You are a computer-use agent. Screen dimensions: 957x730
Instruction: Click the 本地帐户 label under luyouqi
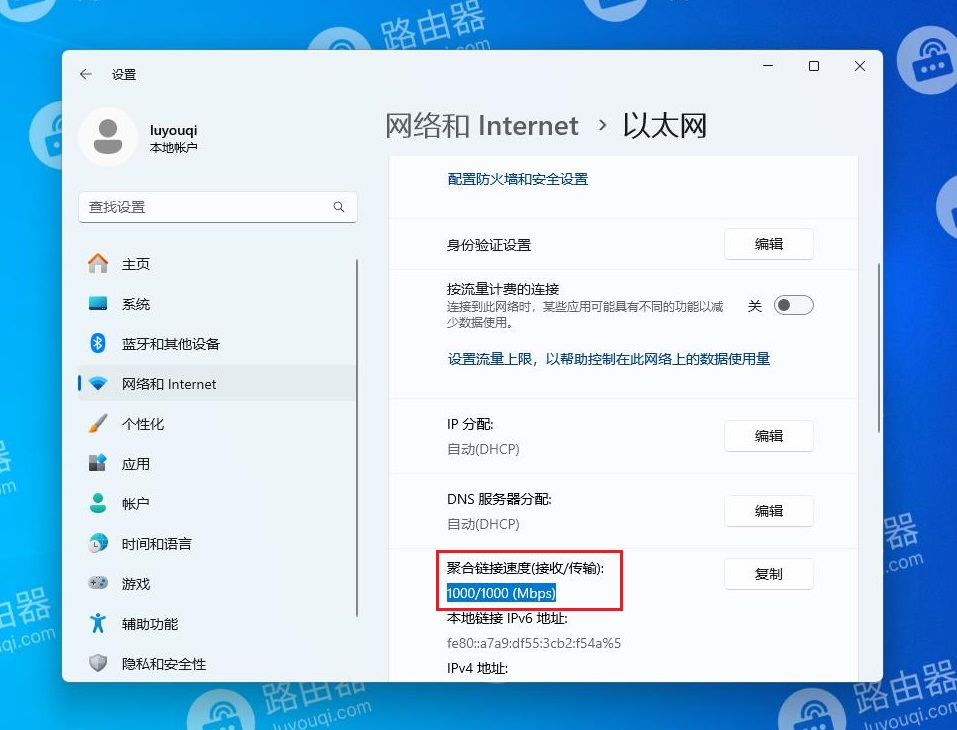(x=173, y=148)
